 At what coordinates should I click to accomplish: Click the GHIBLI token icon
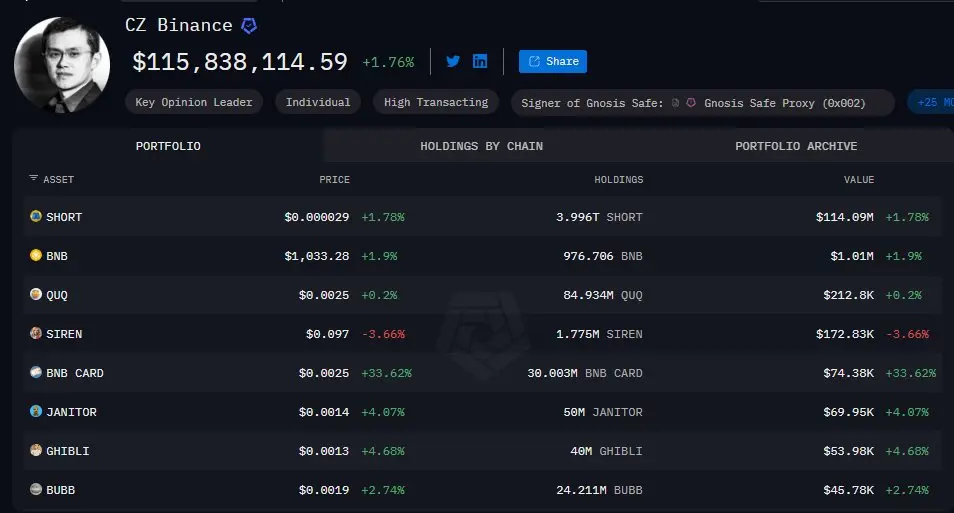click(36, 450)
